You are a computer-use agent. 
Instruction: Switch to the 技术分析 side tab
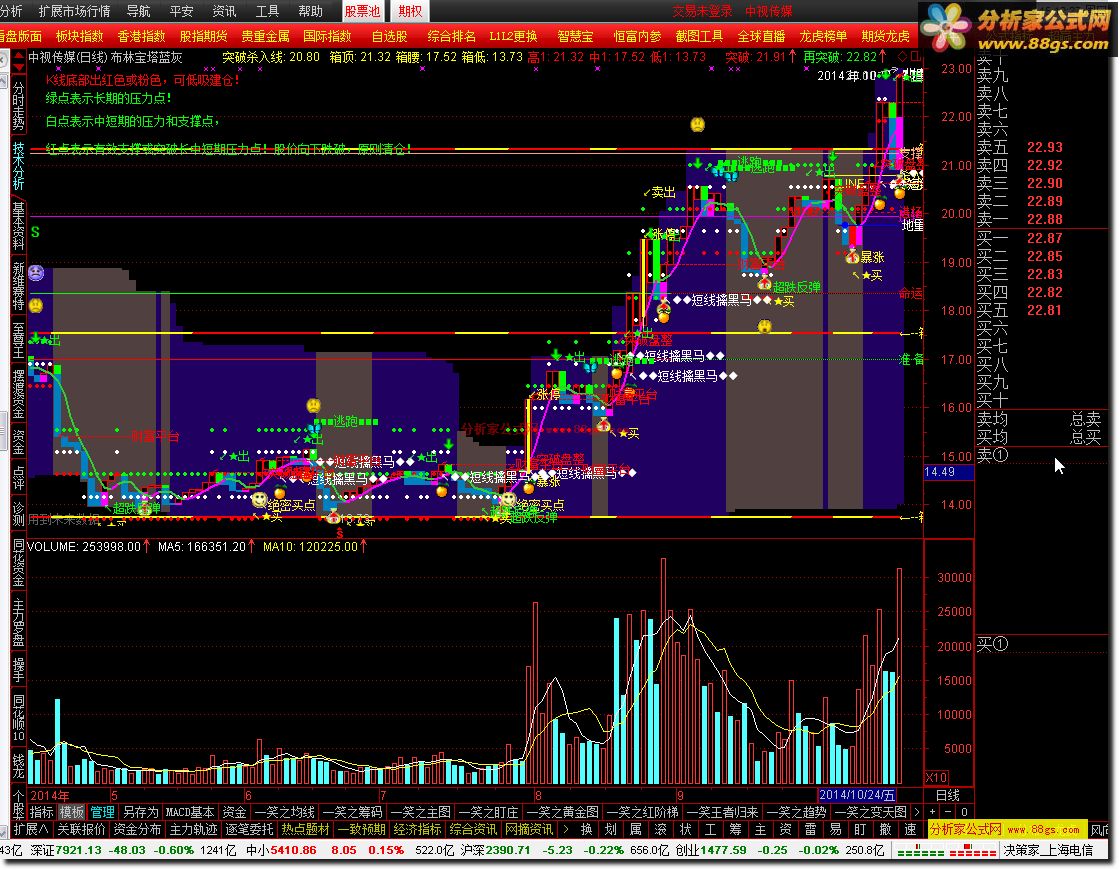point(18,166)
